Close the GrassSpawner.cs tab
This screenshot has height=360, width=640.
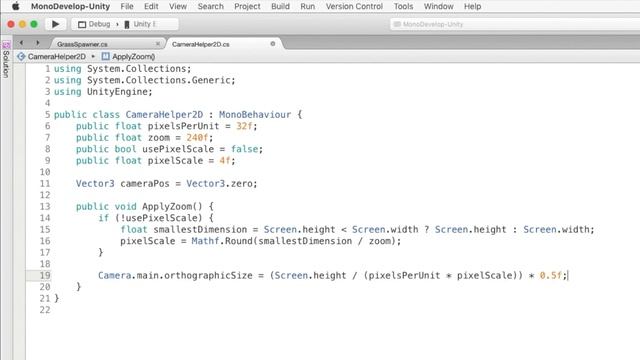[x=158, y=44]
